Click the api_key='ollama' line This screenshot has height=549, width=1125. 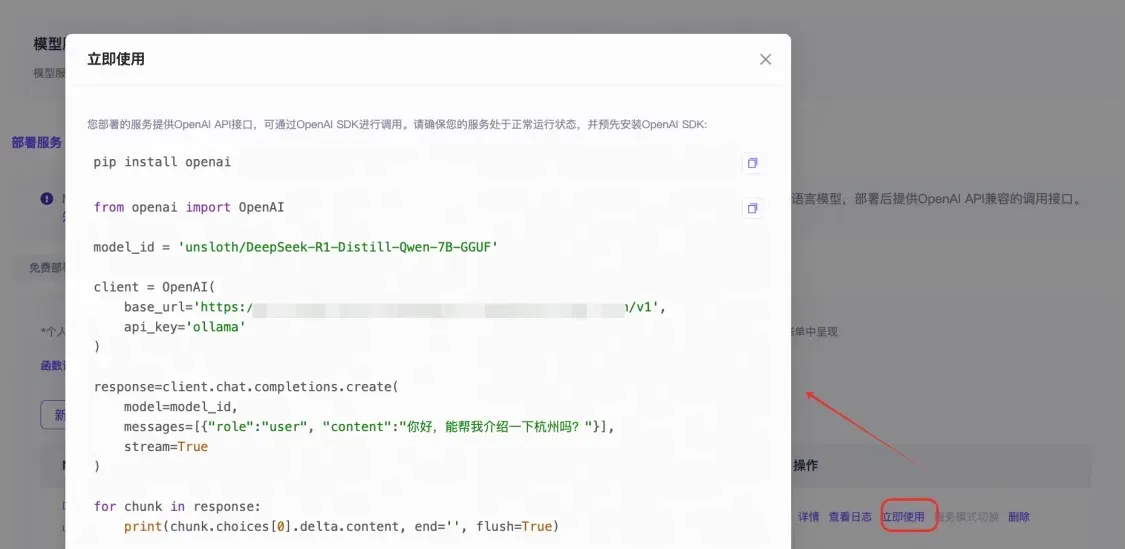tap(184, 327)
